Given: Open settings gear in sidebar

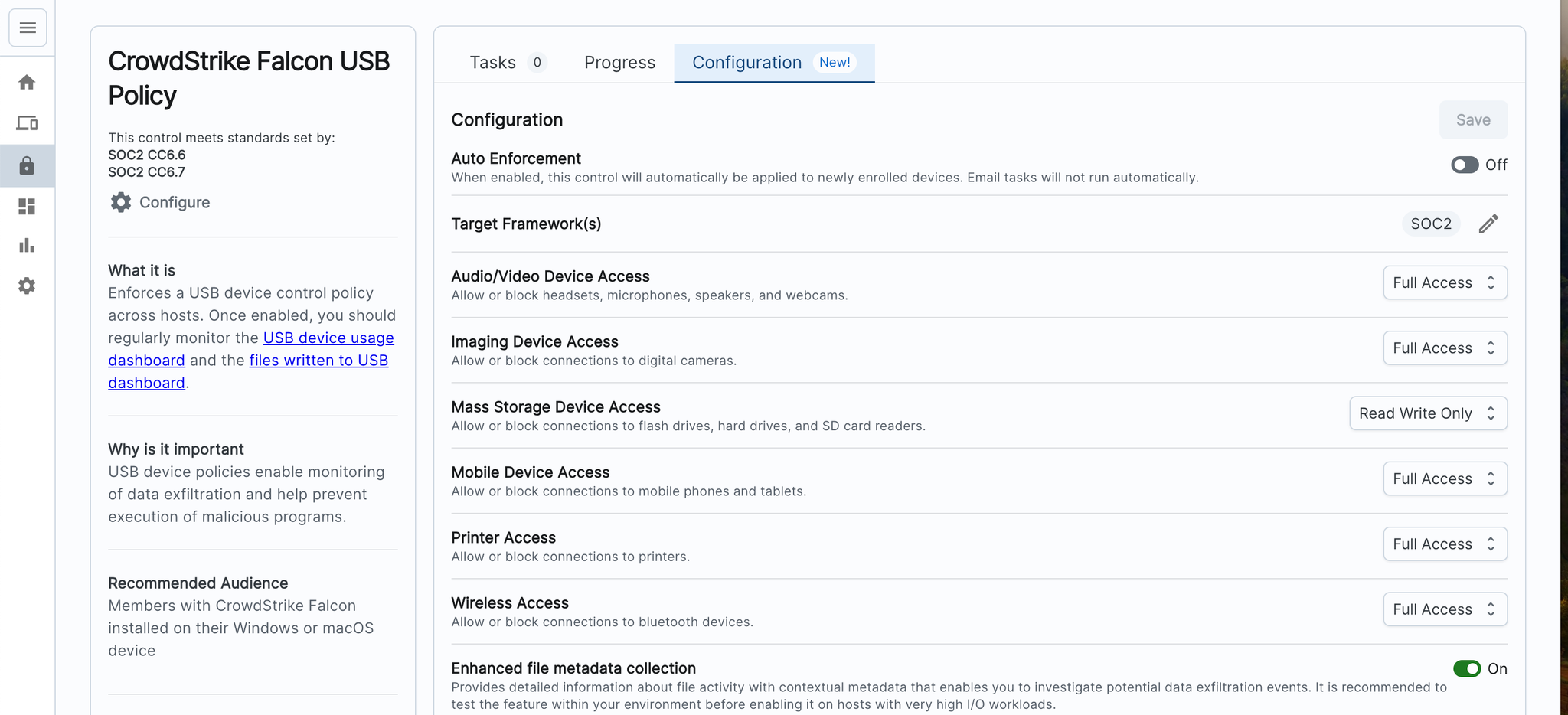Looking at the screenshot, I should click(27, 286).
